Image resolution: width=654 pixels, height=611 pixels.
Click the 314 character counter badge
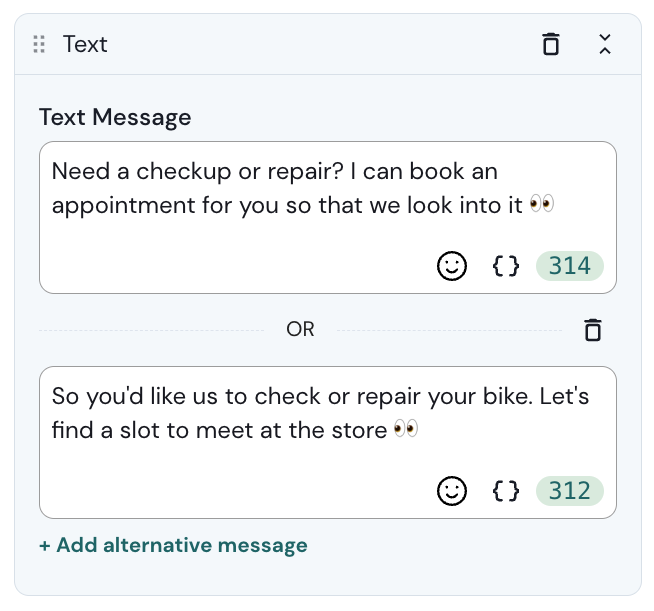click(570, 266)
